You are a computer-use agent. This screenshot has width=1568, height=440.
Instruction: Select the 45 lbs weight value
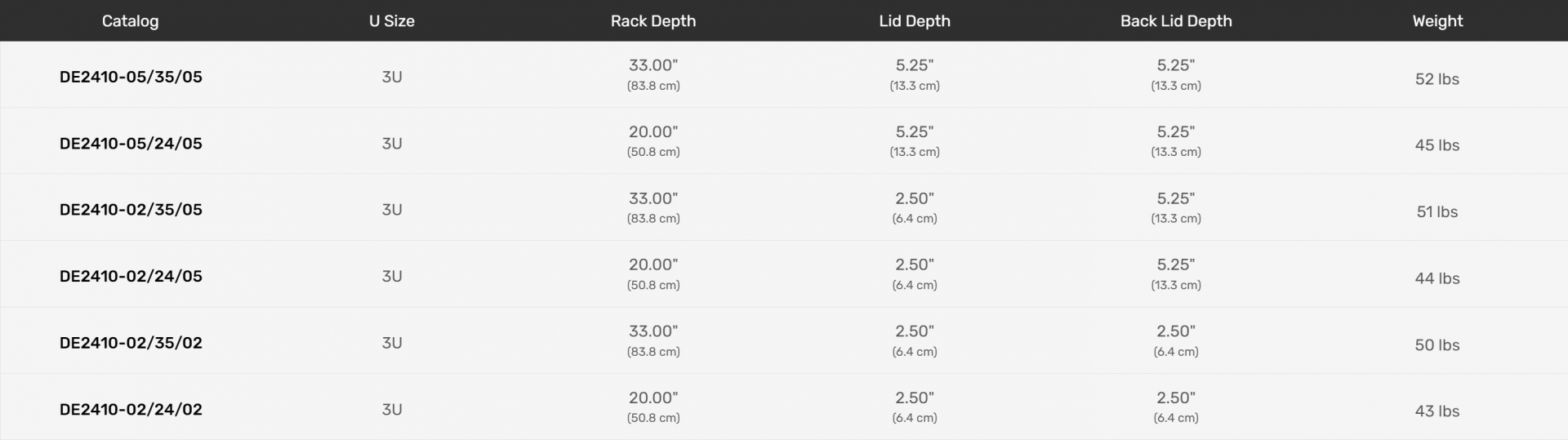click(x=1437, y=145)
